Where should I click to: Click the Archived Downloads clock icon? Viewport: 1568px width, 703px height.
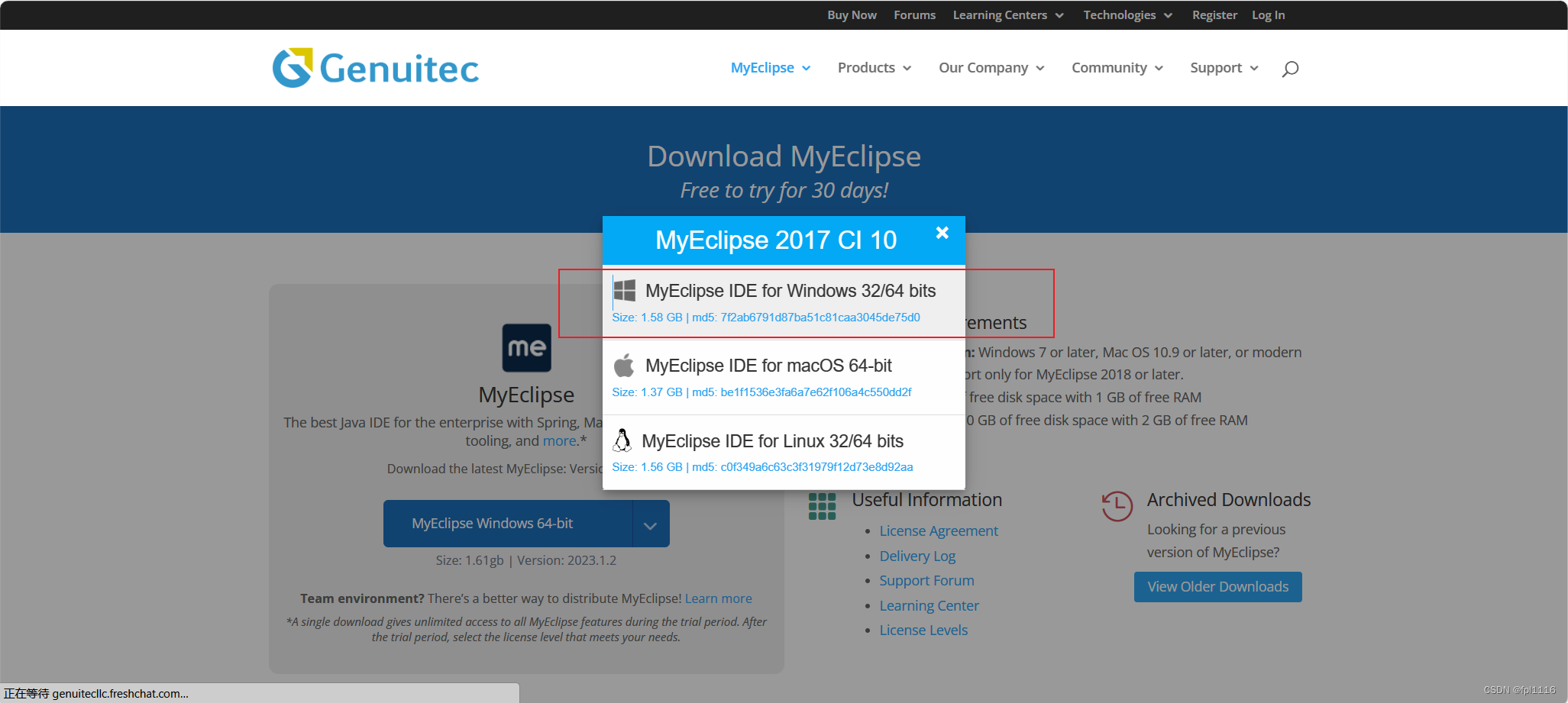tap(1116, 506)
